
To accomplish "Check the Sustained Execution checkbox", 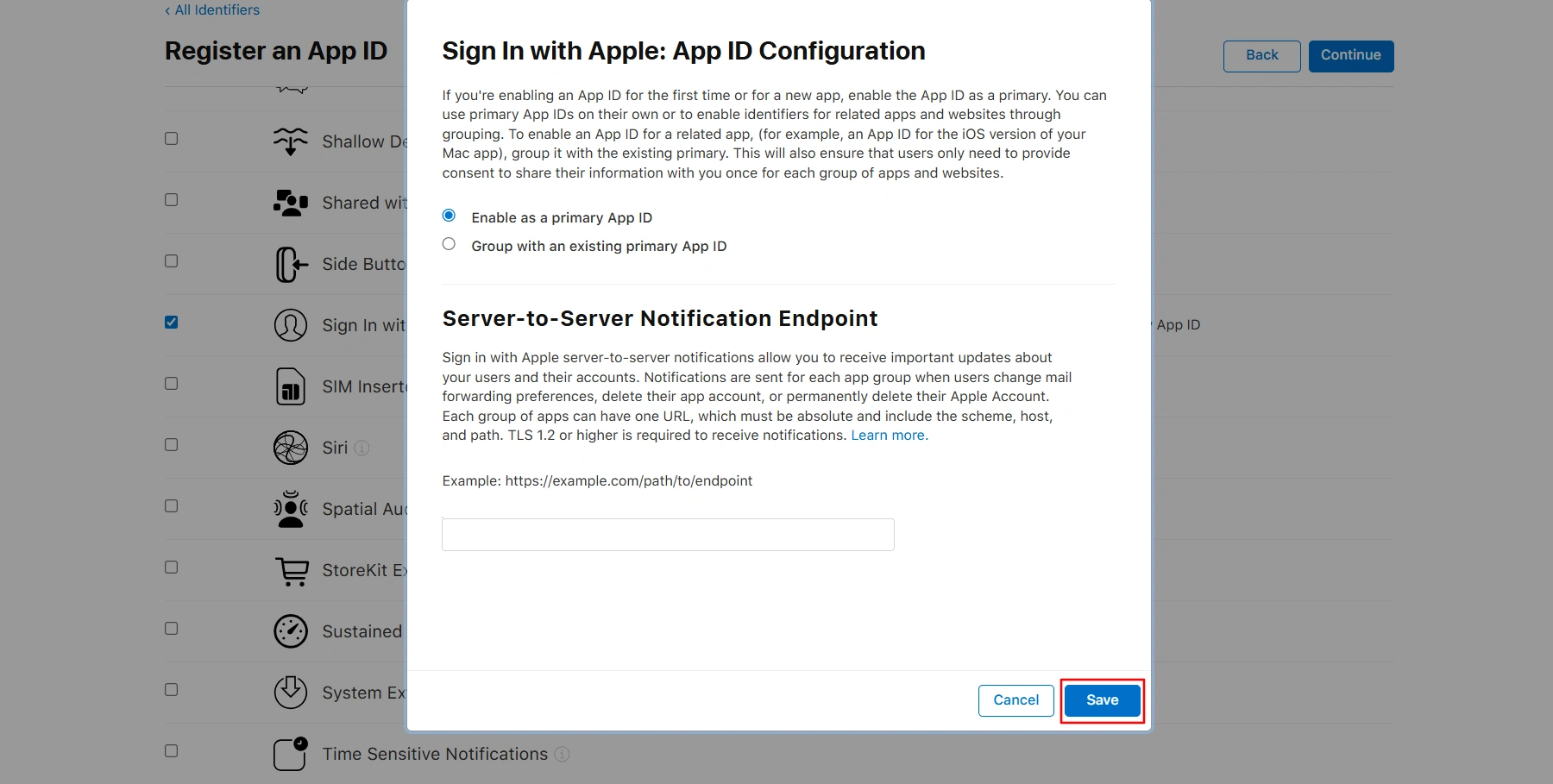I will pos(172,629).
